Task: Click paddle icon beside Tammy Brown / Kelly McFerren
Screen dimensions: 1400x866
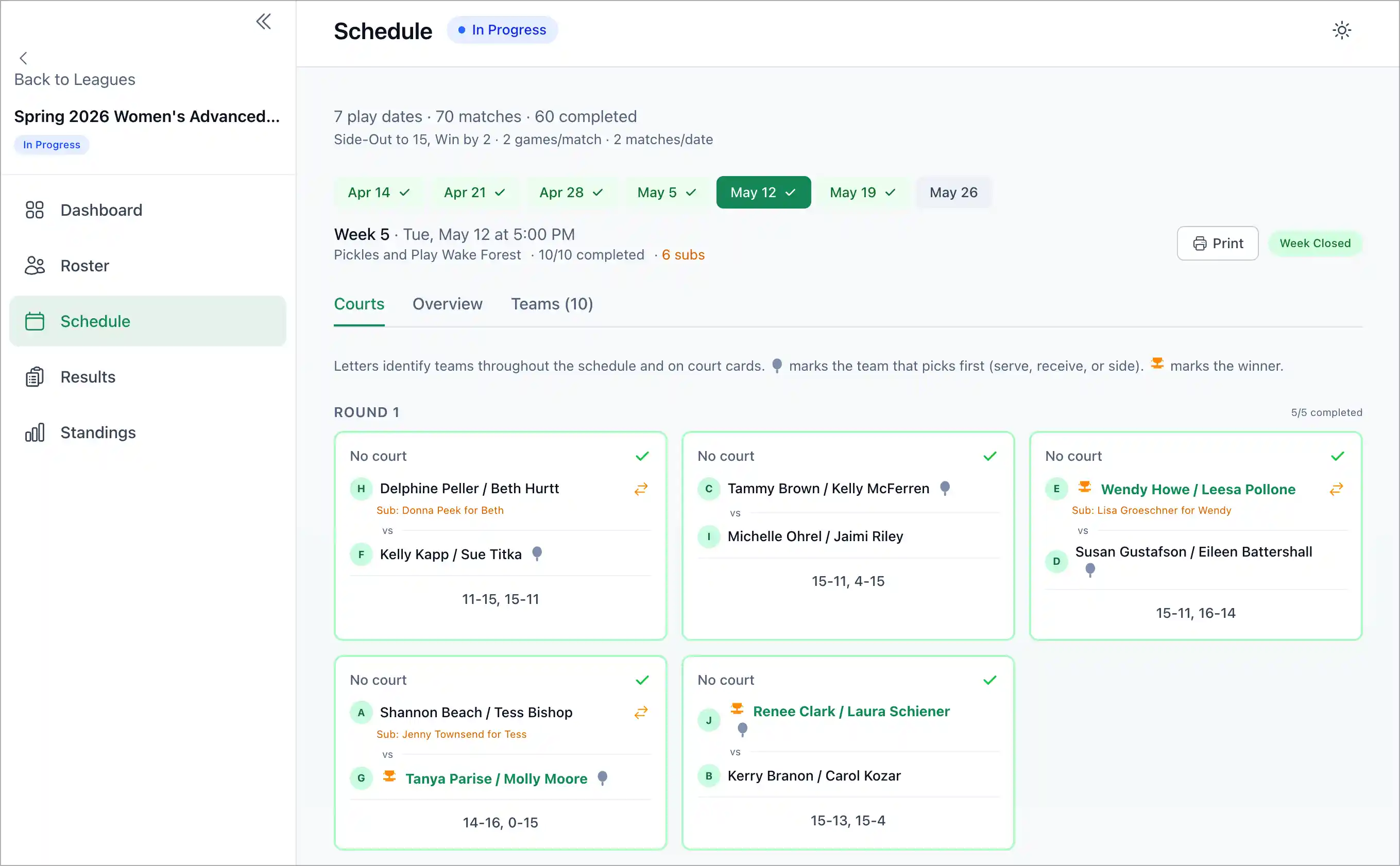Action: tap(945, 488)
